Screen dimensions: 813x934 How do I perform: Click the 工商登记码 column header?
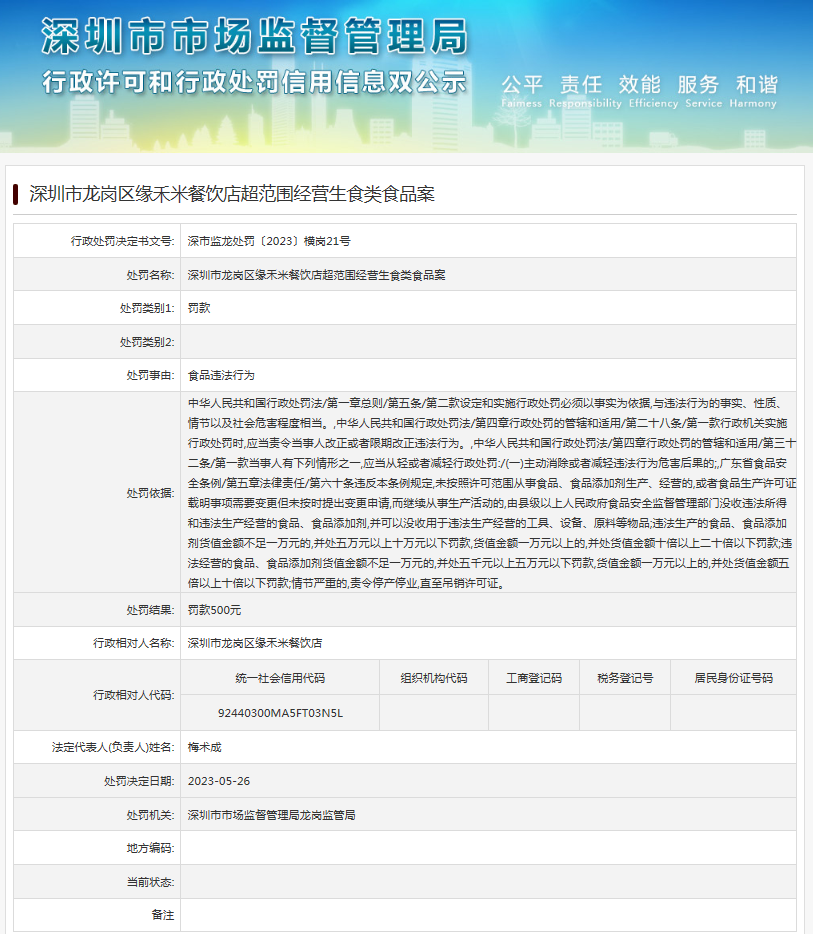534,678
